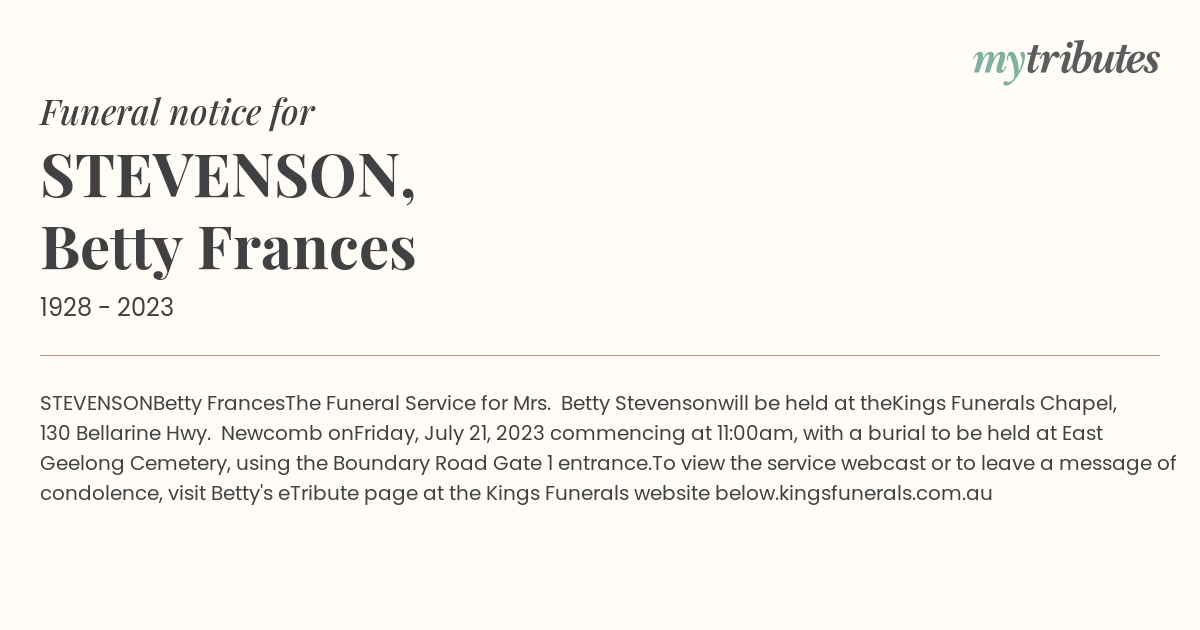
Task: Click the horizontal divider line
Action: click(x=600, y=355)
